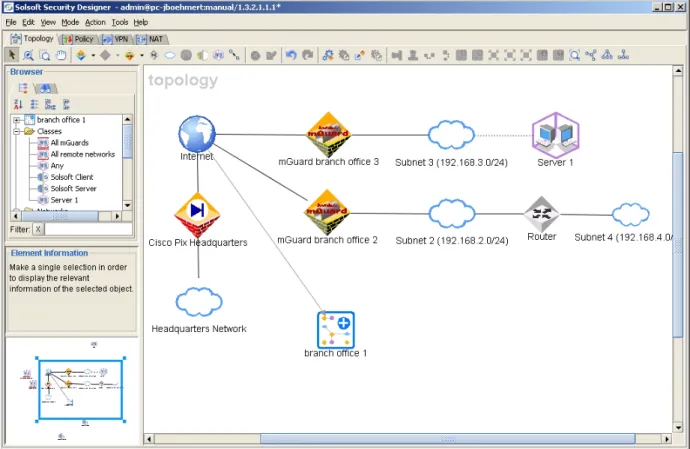Click the canvas vertical scrollbar thumb

tap(678, 245)
